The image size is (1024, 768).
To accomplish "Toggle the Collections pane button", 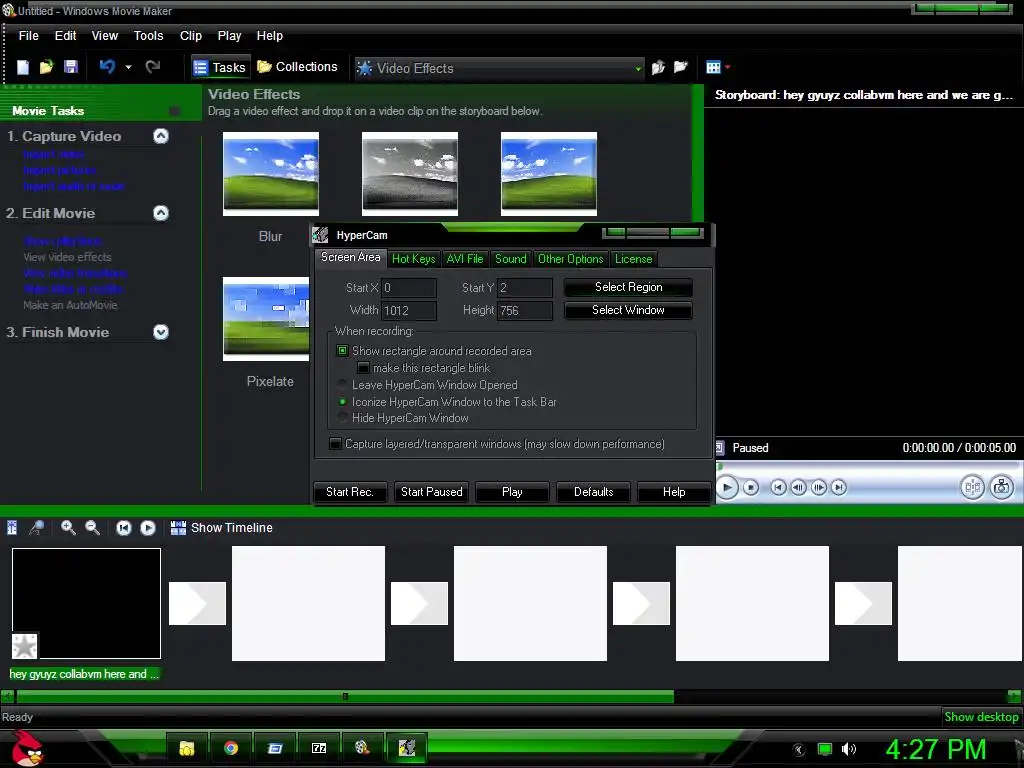I will (298, 67).
